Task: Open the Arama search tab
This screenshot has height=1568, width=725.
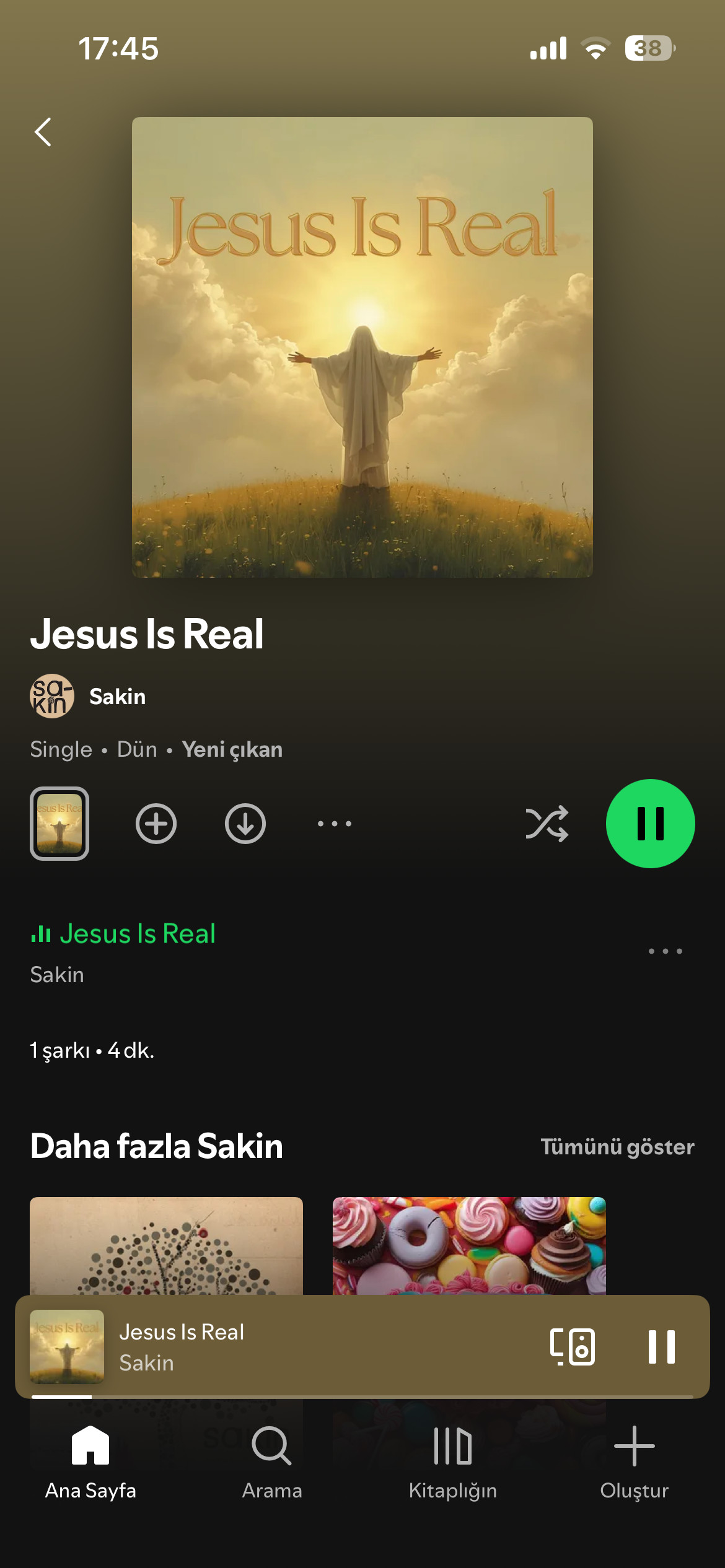Action: 272,1463
